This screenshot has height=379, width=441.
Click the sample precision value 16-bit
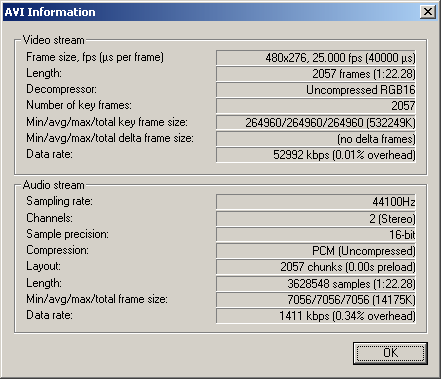pos(316,235)
